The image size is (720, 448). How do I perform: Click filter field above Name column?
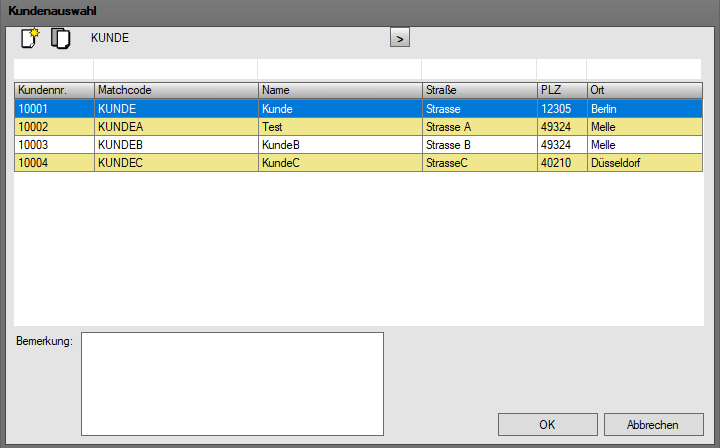pyautogui.click(x=339, y=70)
